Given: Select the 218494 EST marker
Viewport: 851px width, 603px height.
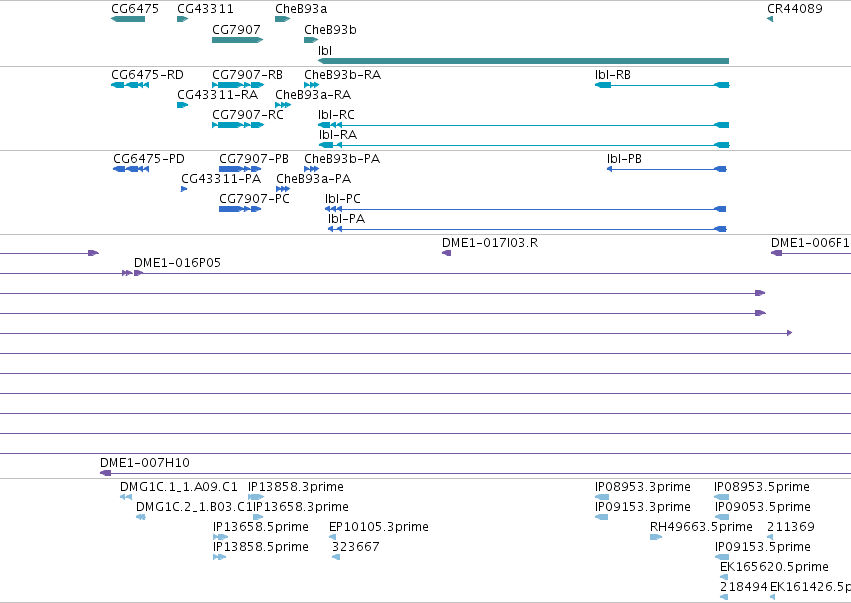Looking at the screenshot, I should click(x=724, y=597).
